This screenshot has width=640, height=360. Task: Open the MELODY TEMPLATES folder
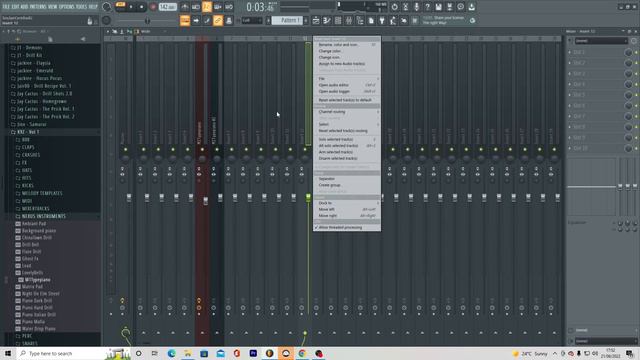pyautogui.click(x=42, y=193)
